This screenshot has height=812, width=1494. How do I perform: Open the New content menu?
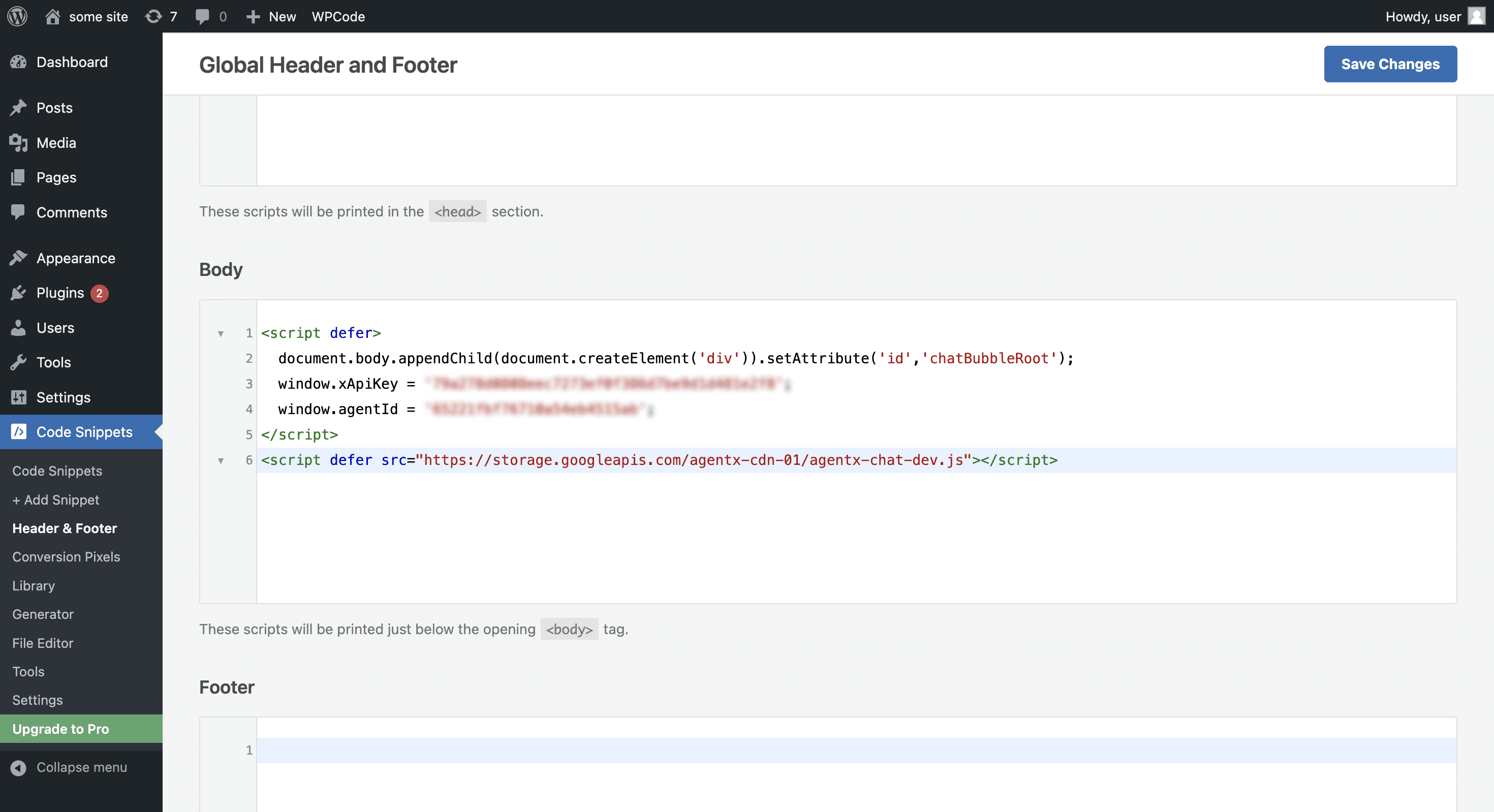pos(271,16)
